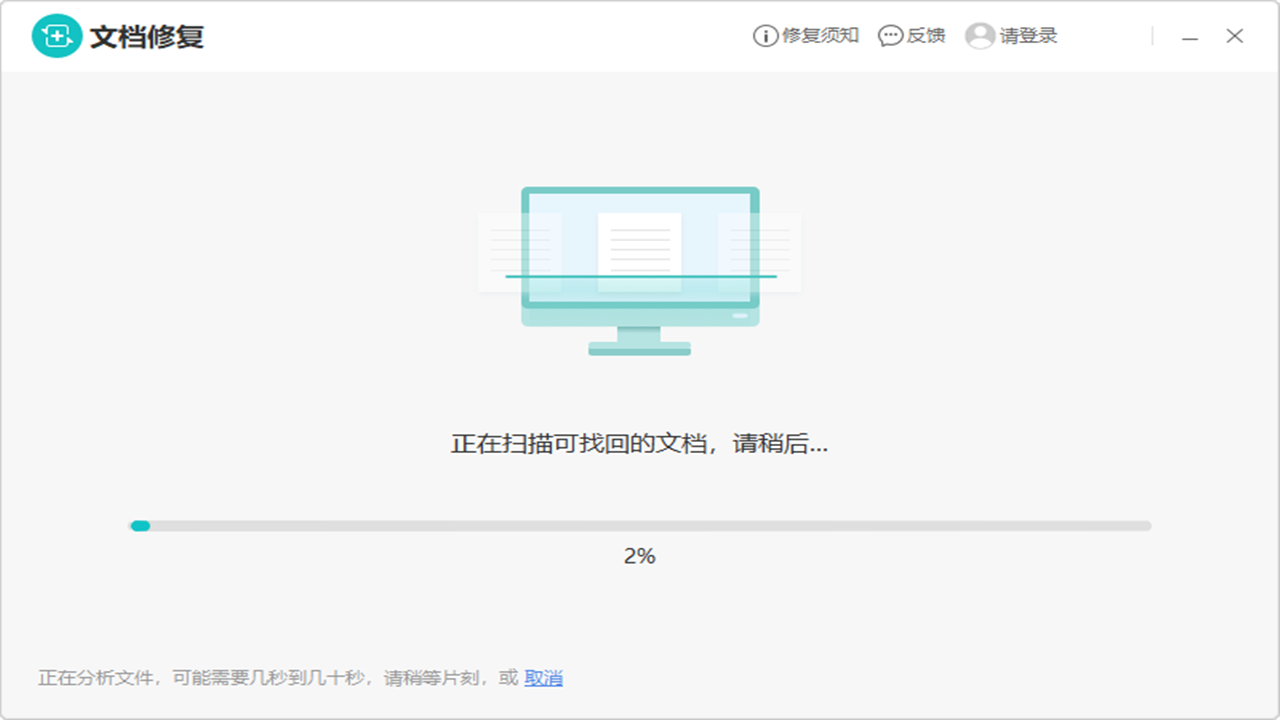Cancel scanning via the 取消 link
The height and width of the screenshot is (720, 1280).
click(x=545, y=677)
